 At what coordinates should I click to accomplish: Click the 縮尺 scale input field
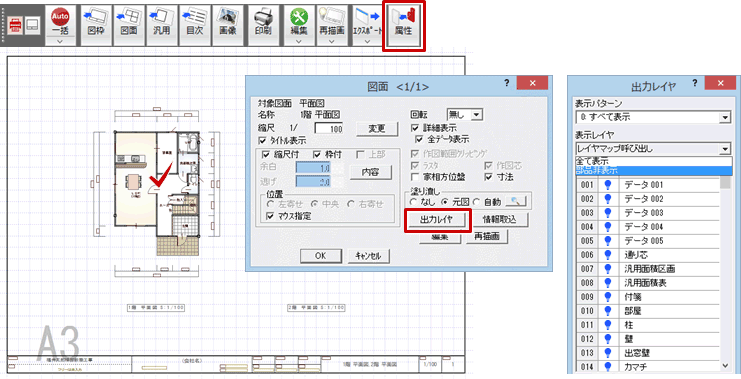(x=329, y=129)
